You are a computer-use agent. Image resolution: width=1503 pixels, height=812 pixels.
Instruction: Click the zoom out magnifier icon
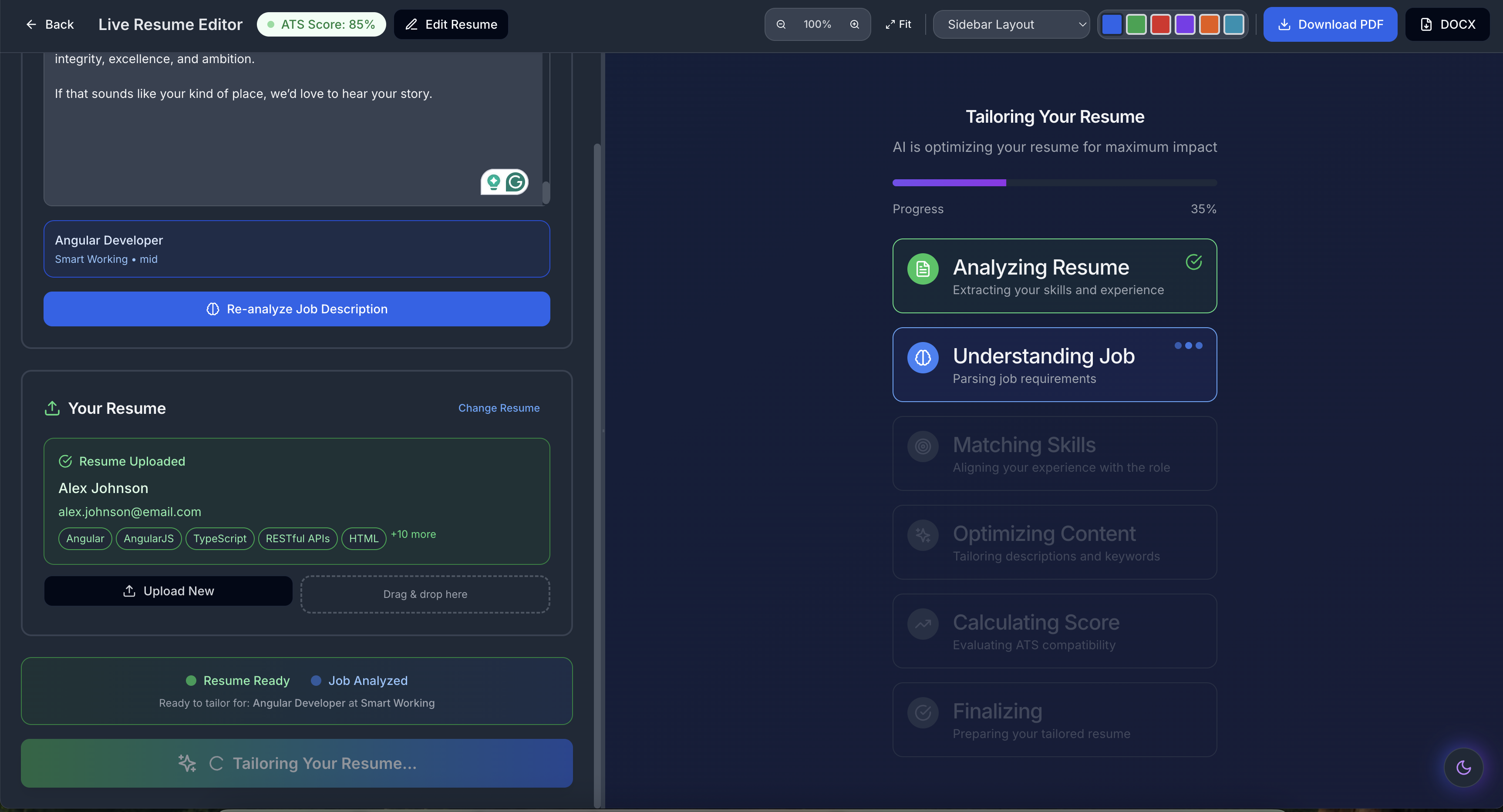[781, 24]
